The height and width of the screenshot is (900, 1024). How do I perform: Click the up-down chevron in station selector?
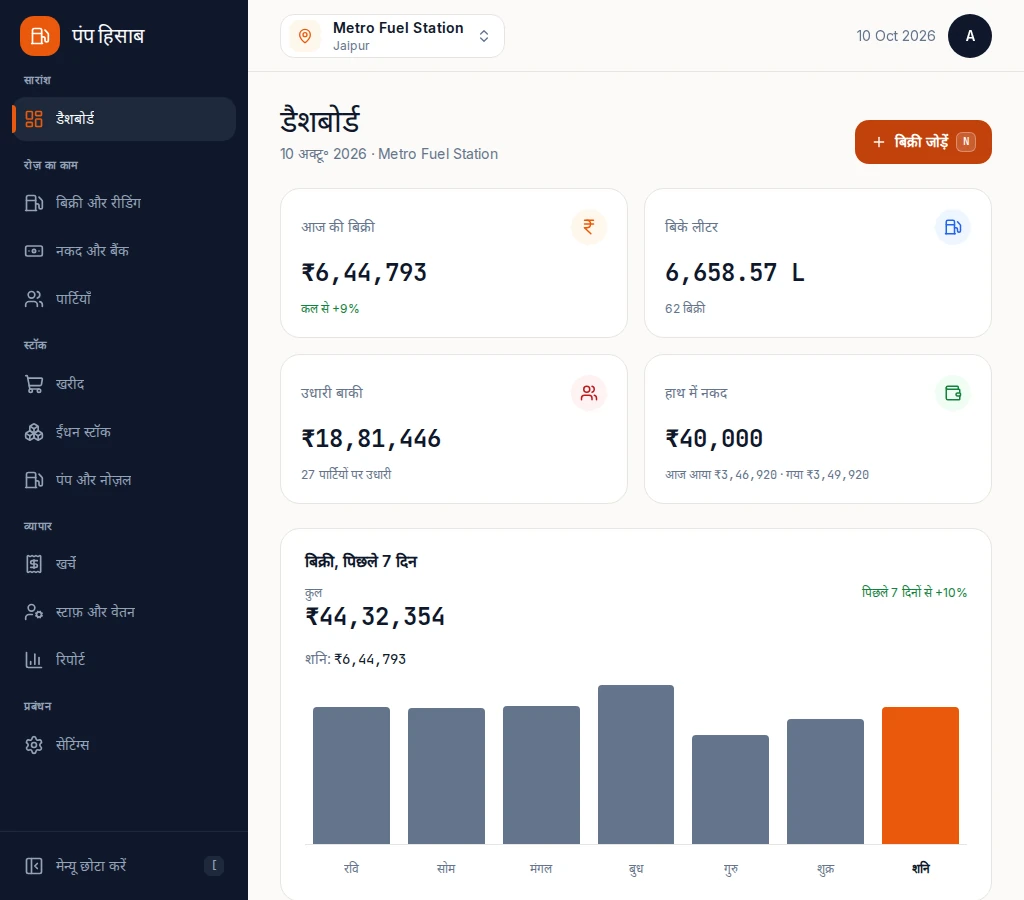(484, 36)
